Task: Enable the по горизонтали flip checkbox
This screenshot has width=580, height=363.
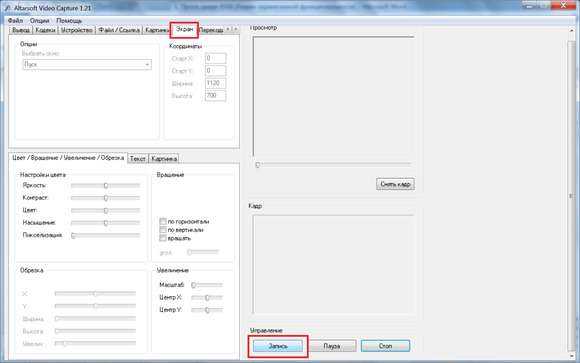Action: tap(163, 221)
